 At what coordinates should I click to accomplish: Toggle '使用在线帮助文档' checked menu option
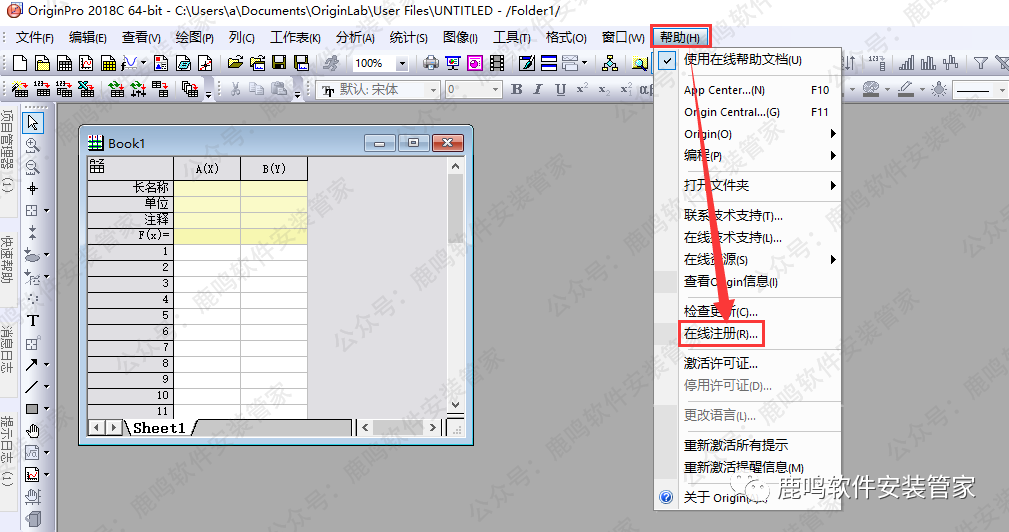[x=742, y=60]
